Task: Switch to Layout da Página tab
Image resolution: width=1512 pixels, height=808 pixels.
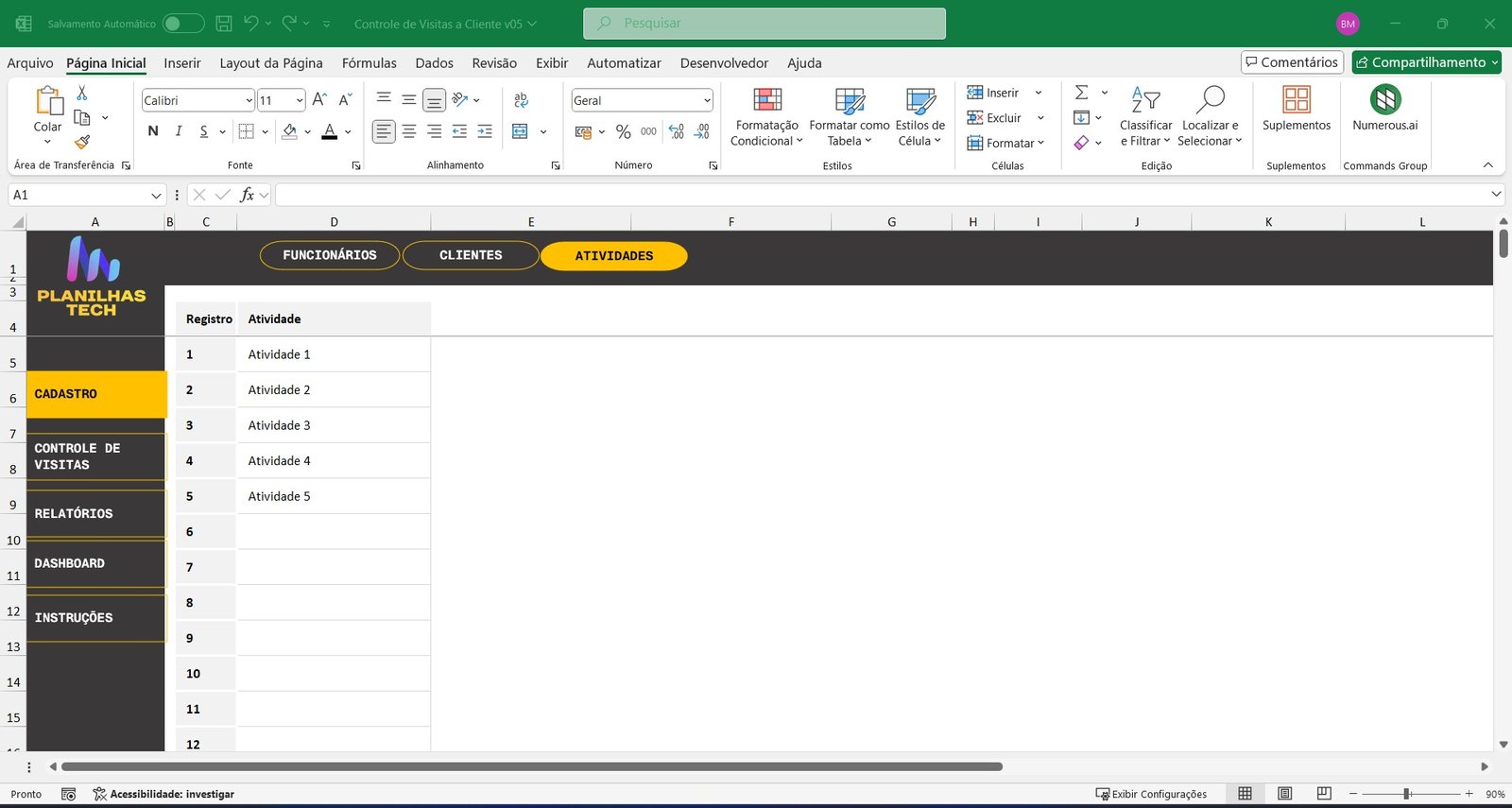Action: tap(271, 63)
